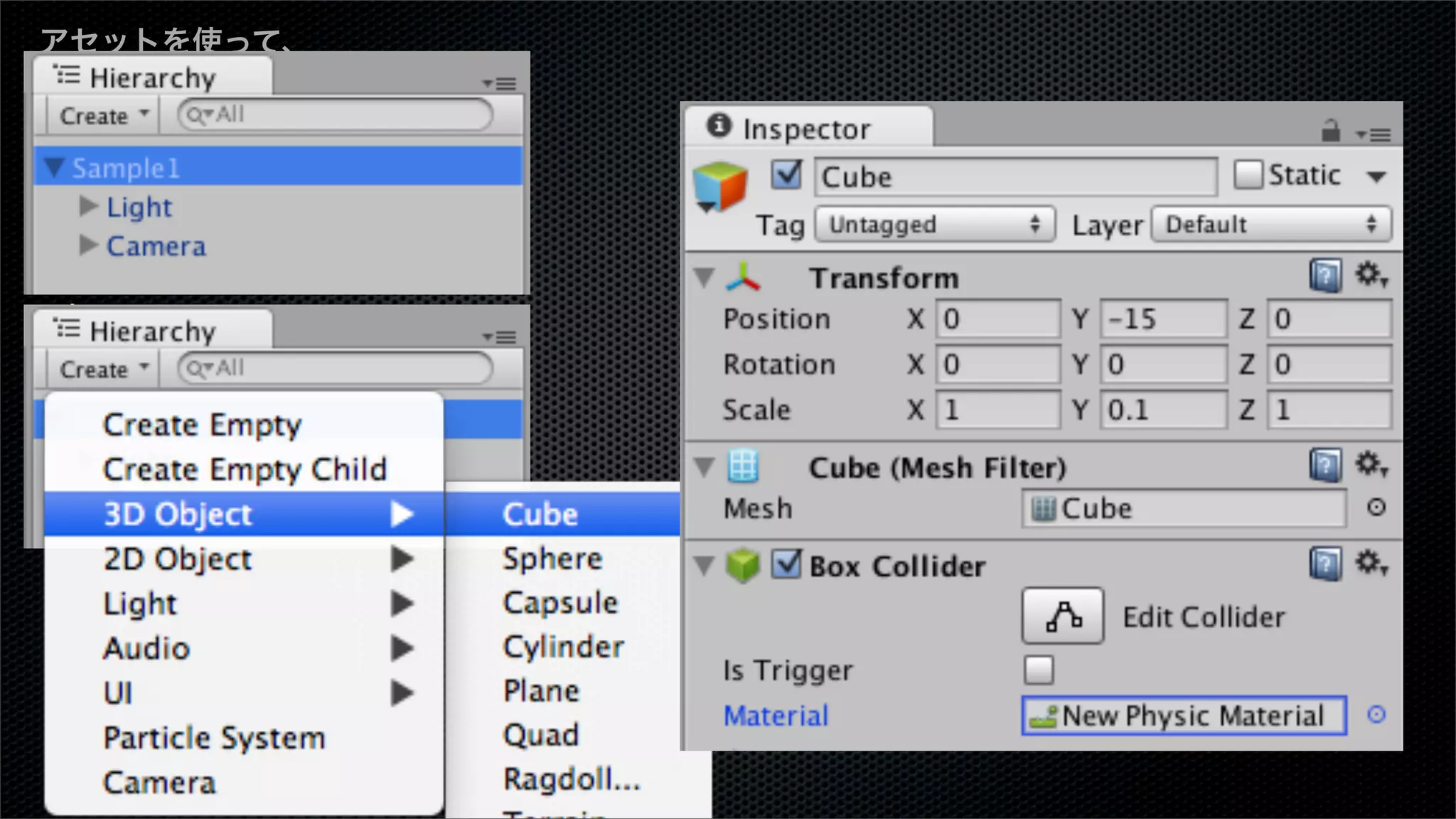The width and height of the screenshot is (1456, 819).
Task: Click the Inspector lock icon
Action: (1330, 132)
